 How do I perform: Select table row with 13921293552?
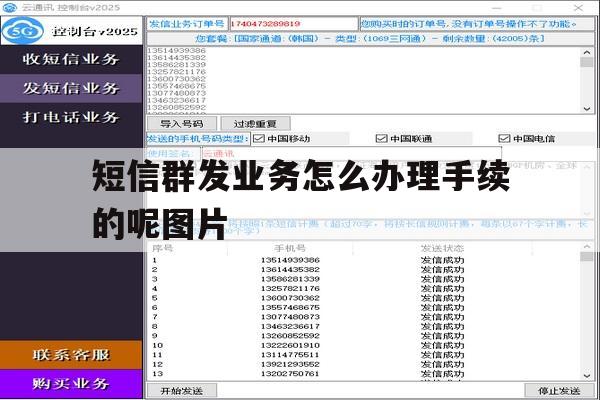(x=364, y=364)
